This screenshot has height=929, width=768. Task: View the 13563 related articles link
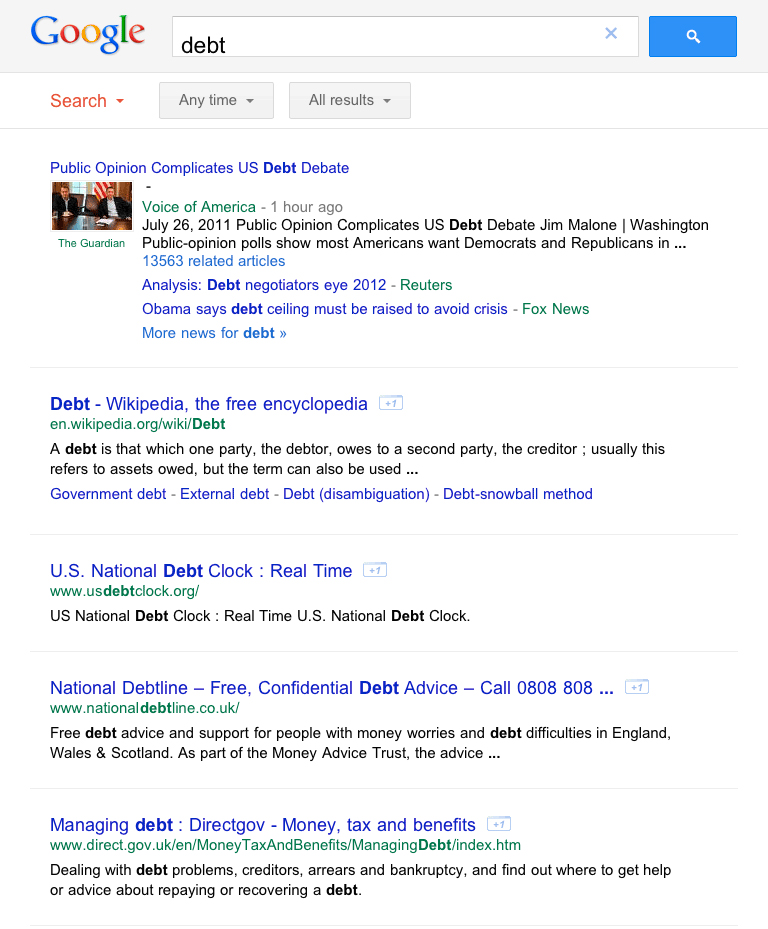[213, 261]
